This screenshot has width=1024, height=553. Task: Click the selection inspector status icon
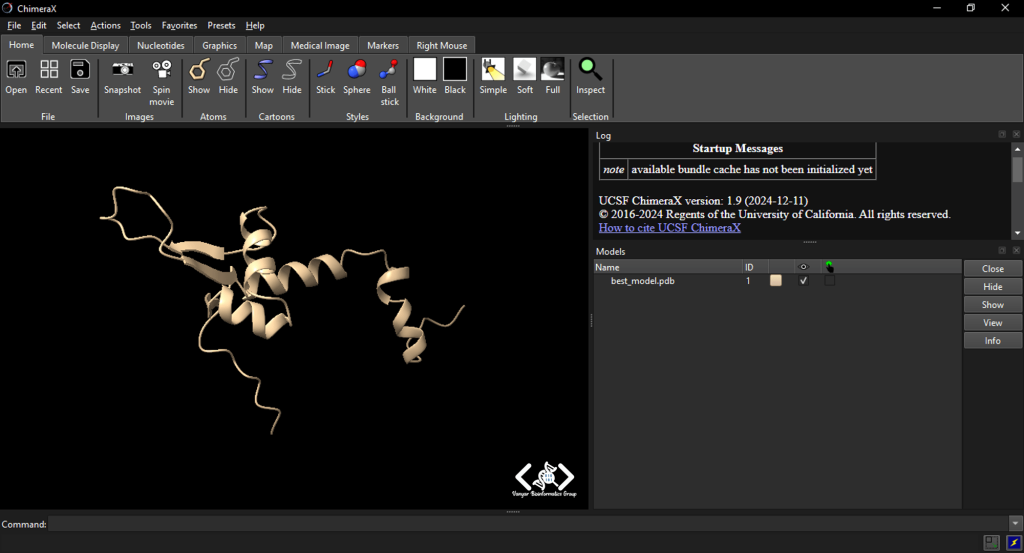click(991, 542)
